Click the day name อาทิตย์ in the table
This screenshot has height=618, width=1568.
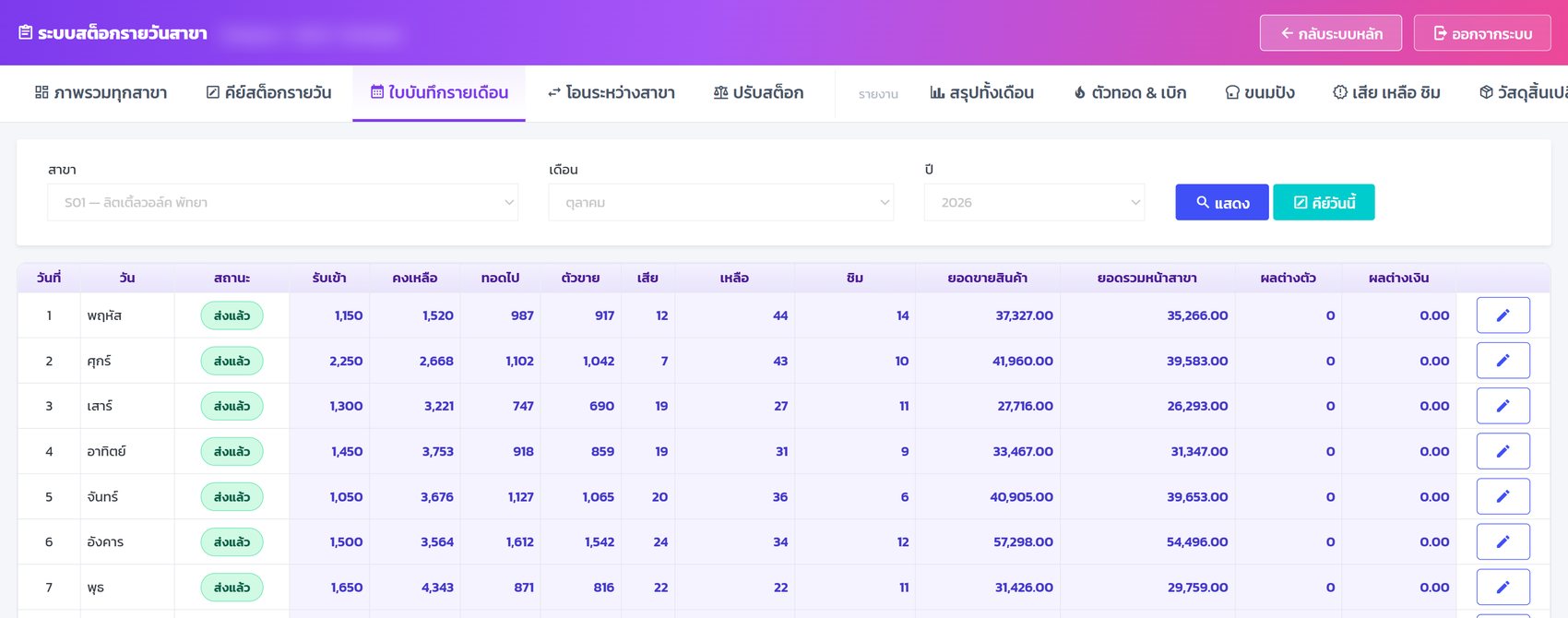tap(106, 451)
